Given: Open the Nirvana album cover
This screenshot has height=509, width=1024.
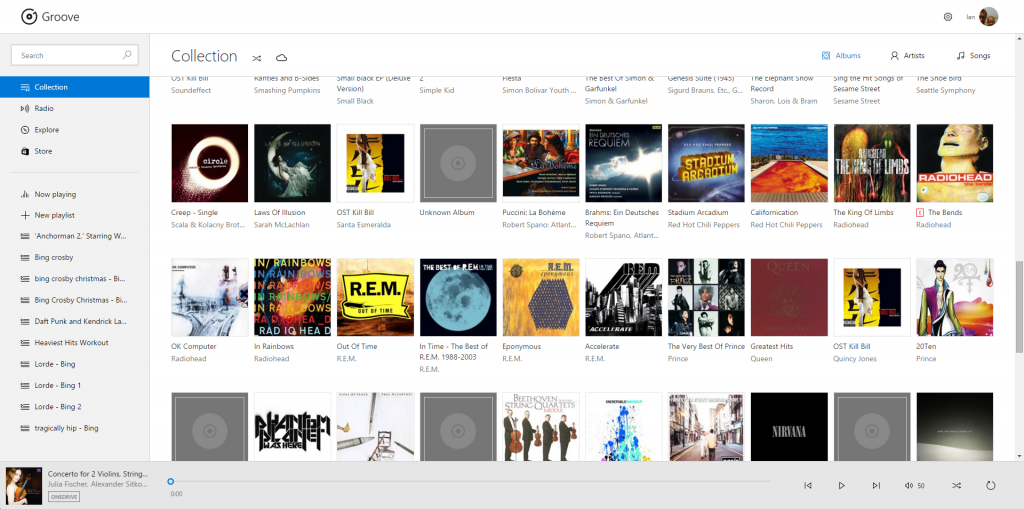Looking at the screenshot, I should click(x=790, y=427).
